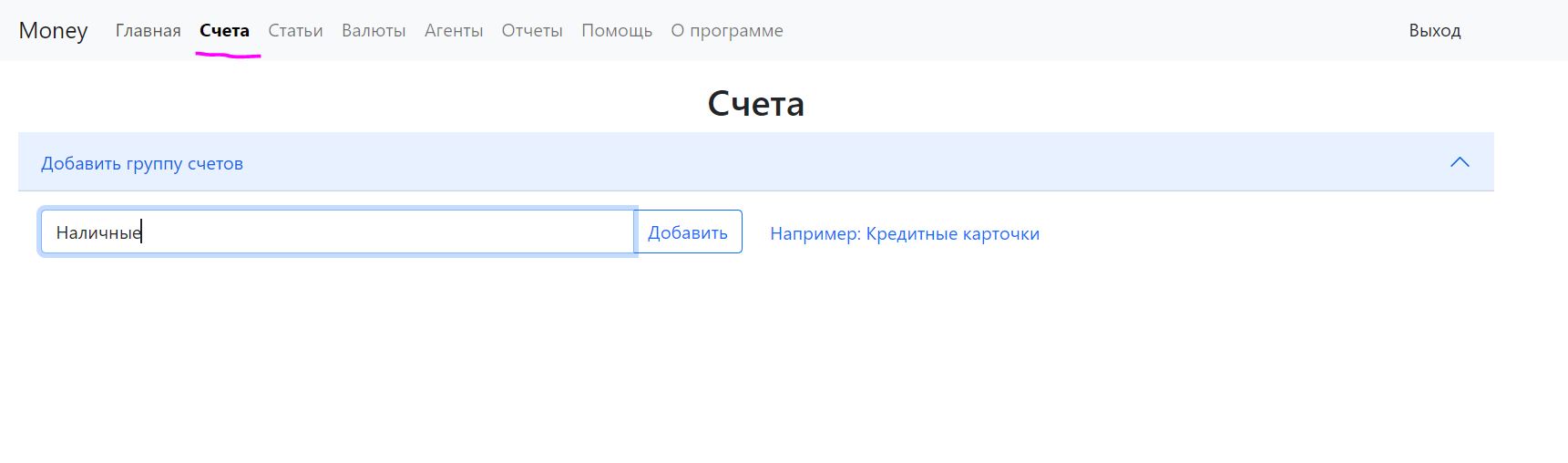Click the pink underline below the Счета tab

click(x=228, y=56)
